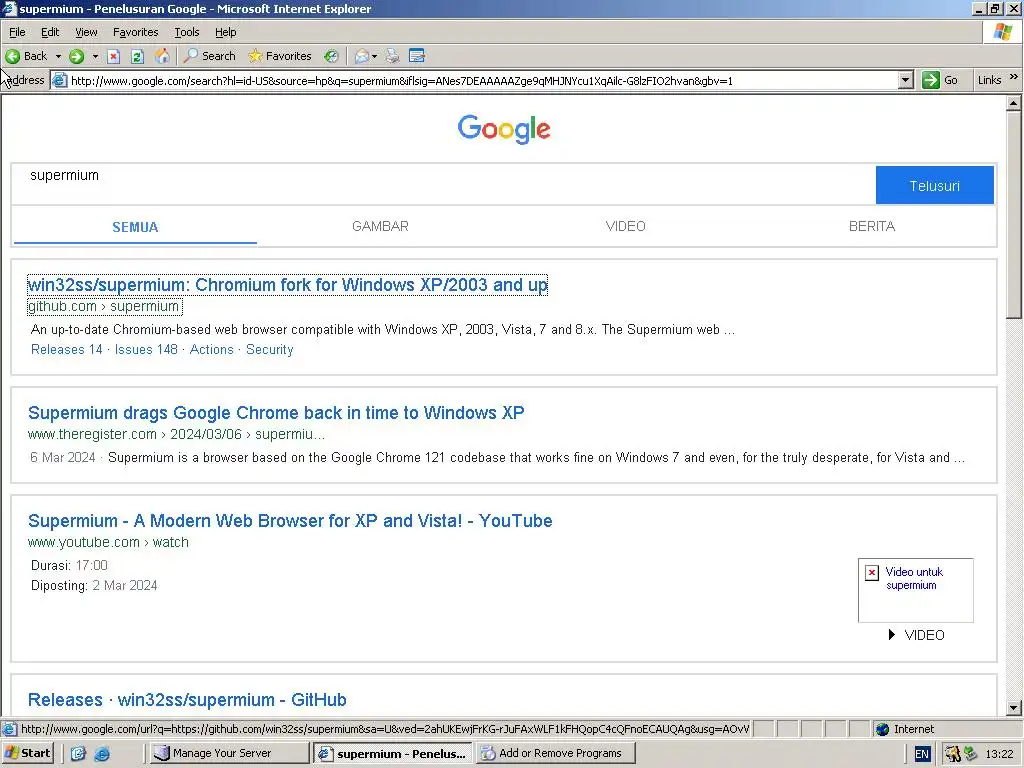Open win32ss/supermium Chromium fork result
The width and height of the screenshot is (1024, 768).
287,285
